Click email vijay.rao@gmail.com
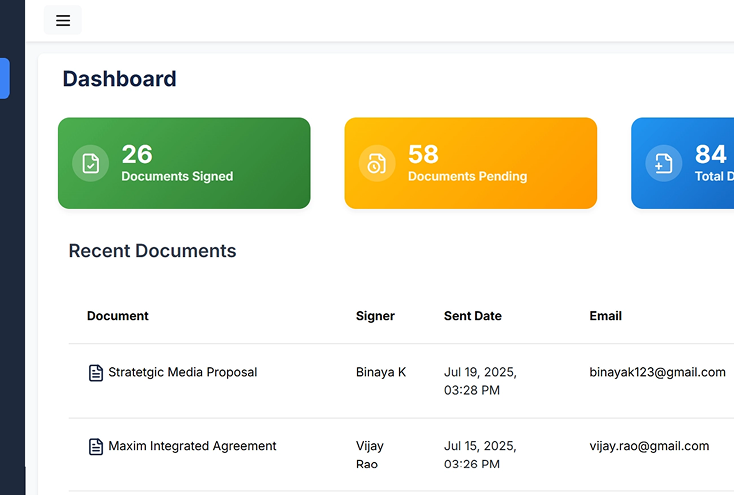Viewport: 734px width, 495px height. pos(649,446)
